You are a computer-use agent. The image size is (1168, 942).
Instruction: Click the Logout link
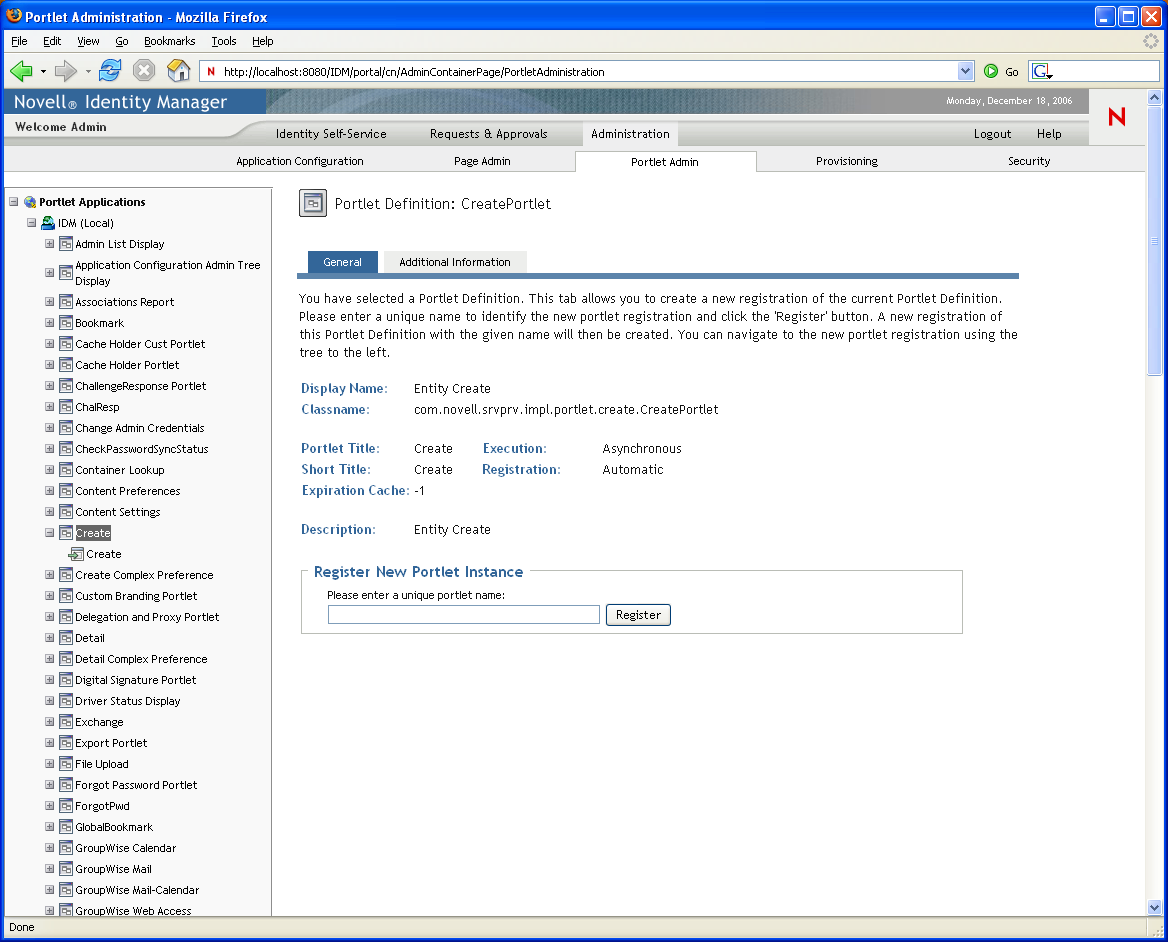click(x=992, y=134)
